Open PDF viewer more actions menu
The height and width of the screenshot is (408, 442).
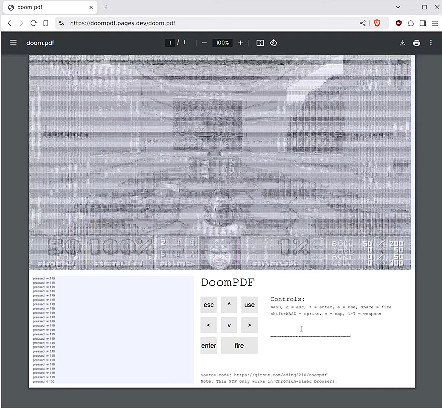tap(431, 43)
